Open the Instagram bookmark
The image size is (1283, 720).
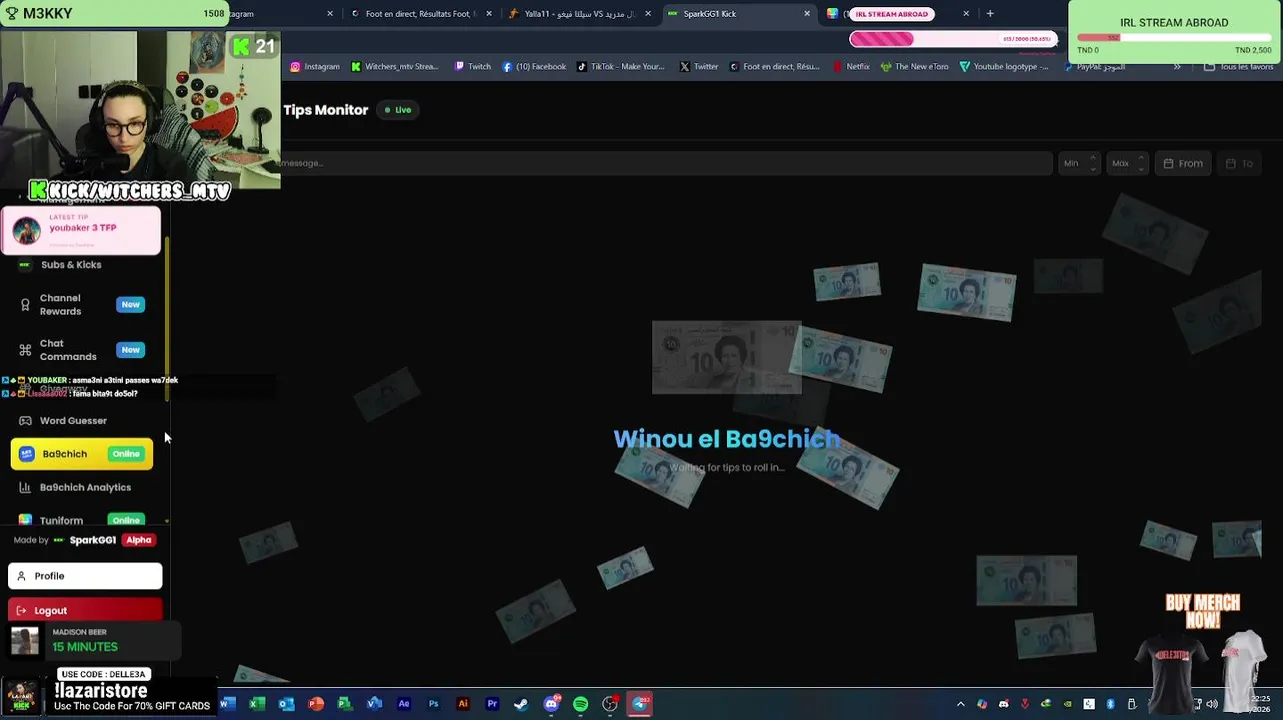(315, 67)
